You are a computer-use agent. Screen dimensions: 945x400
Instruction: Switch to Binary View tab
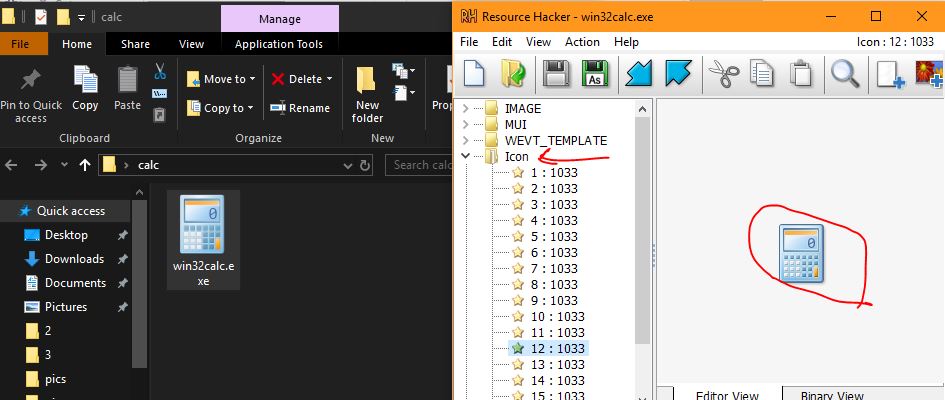(x=832, y=395)
